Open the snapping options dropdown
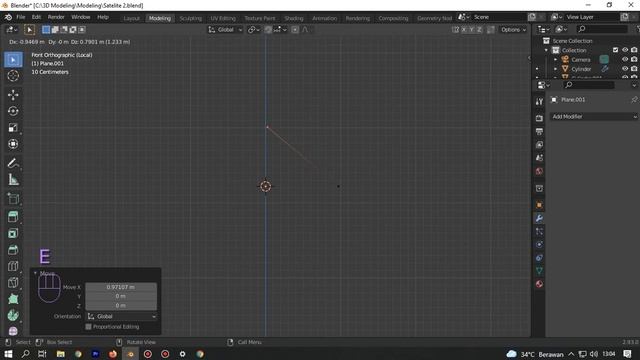Viewport: 640px width, 360px height. (280, 29)
